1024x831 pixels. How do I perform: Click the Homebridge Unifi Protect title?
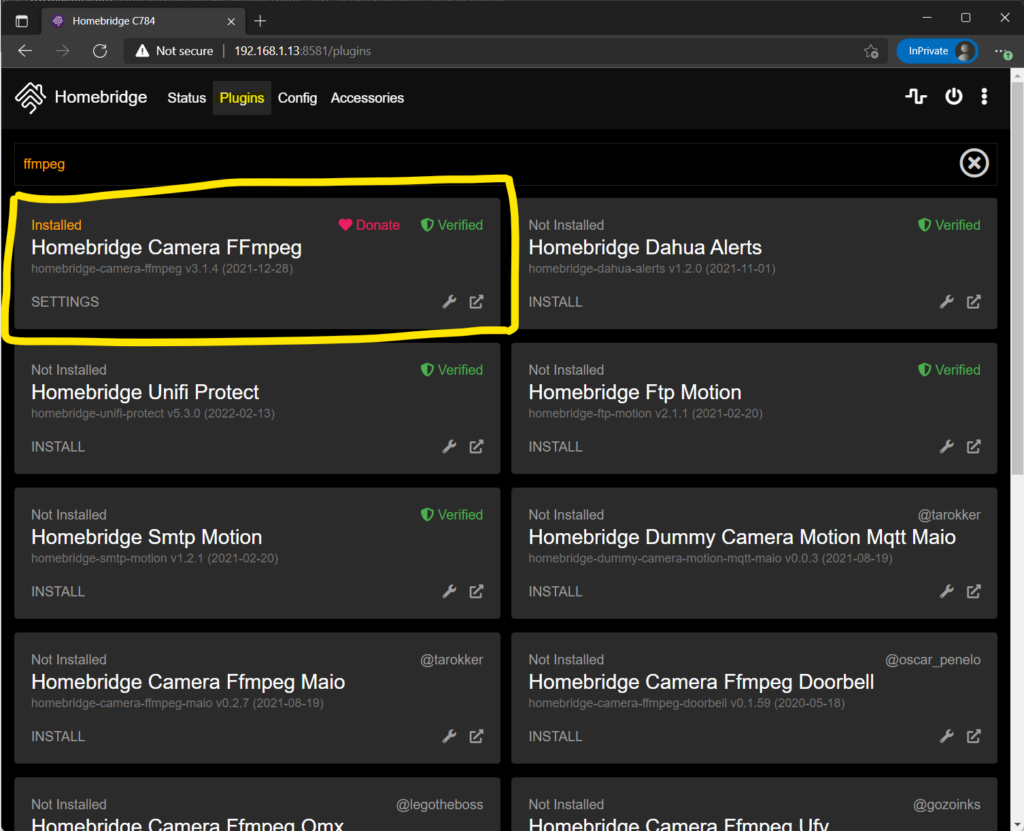coord(145,393)
